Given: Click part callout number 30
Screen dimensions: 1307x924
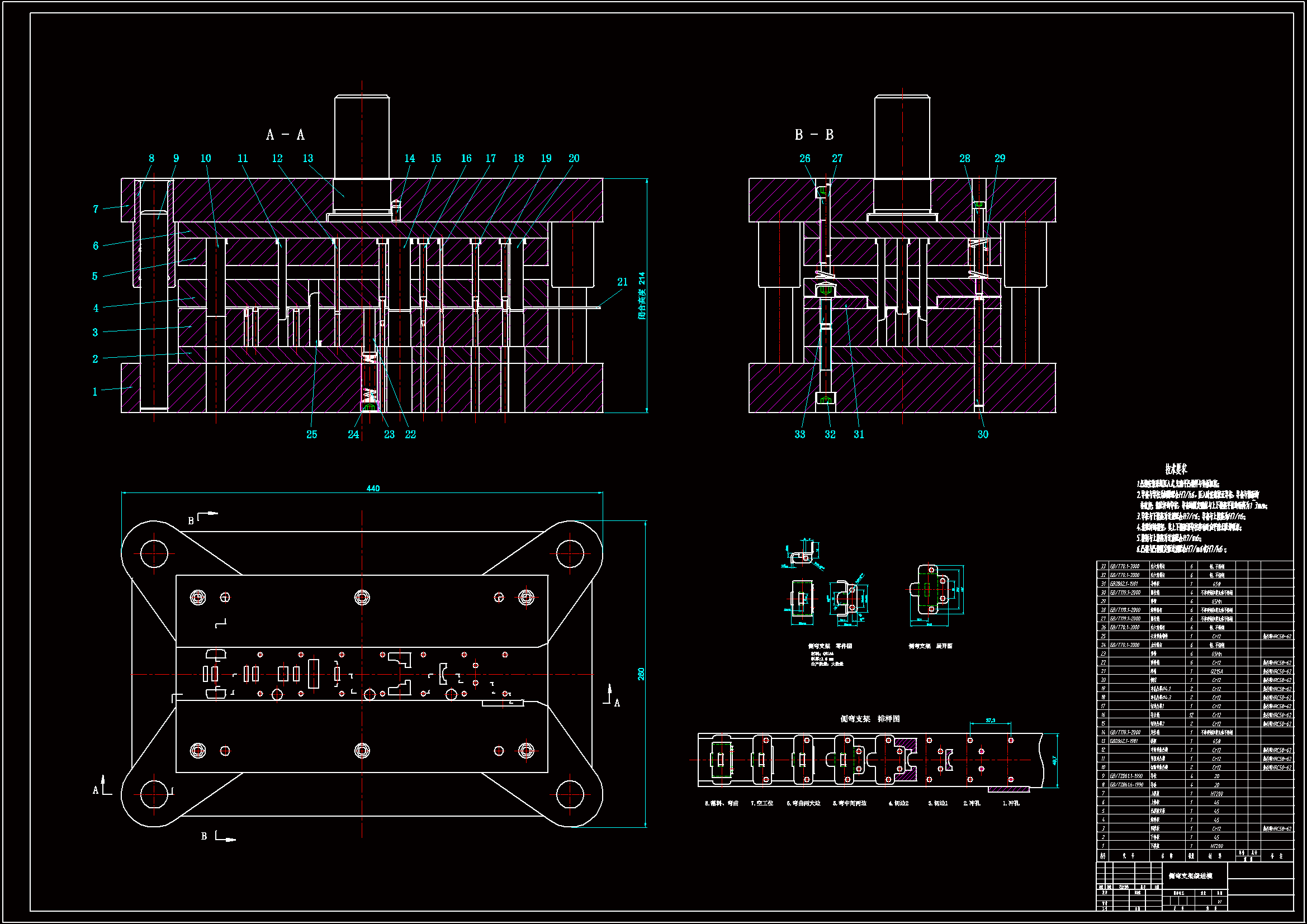Looking at the screenshot, I should coord(983,434).
